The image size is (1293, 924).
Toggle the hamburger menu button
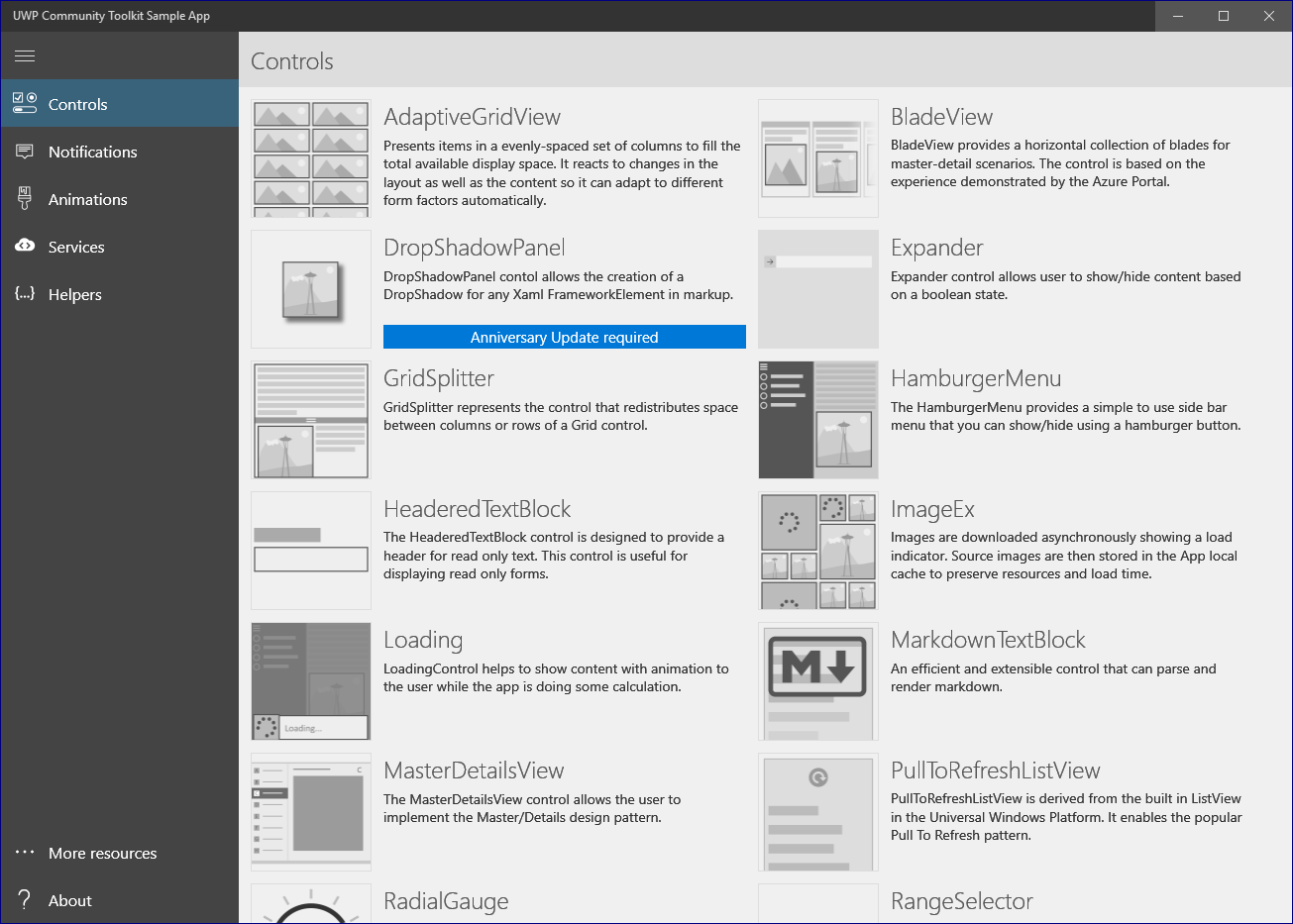click(x=25, y=56)
